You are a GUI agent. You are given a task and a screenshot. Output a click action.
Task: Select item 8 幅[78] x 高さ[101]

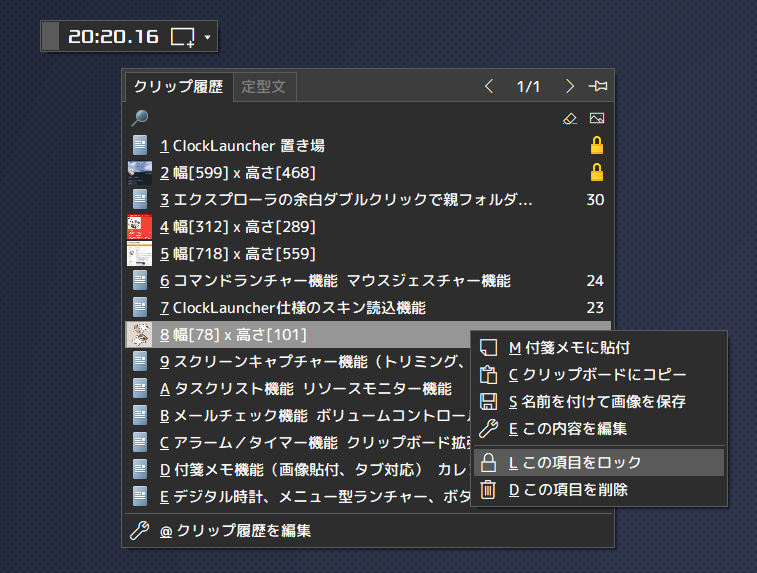click(298, 335)
